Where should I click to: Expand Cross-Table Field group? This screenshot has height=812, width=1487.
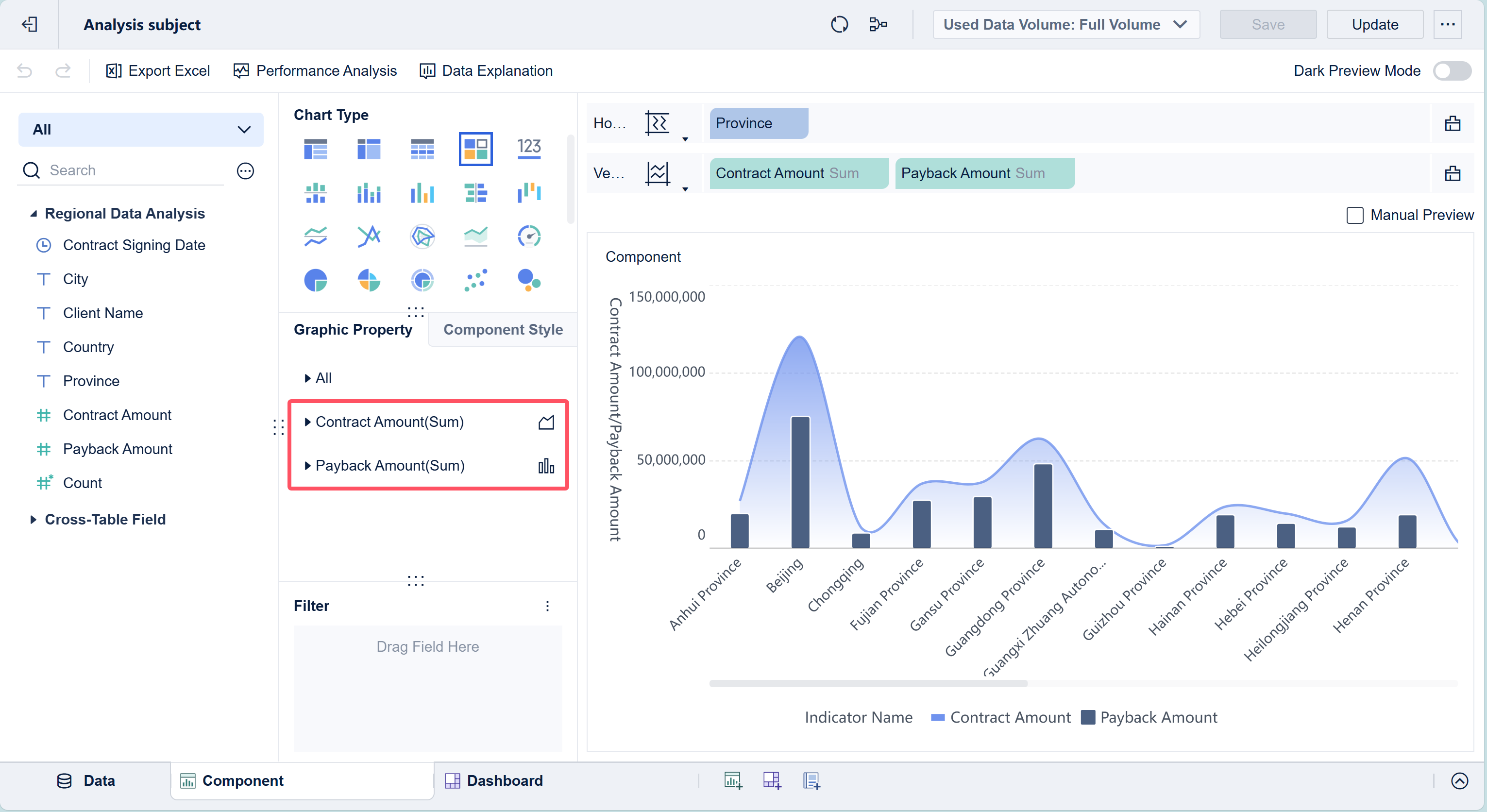click(x=34, y=520)
